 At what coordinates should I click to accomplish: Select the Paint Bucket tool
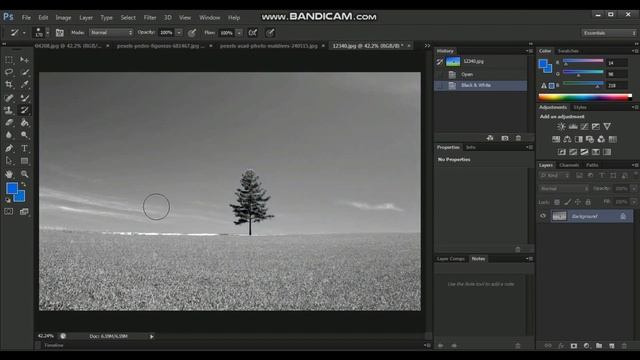tap(24, 122)
